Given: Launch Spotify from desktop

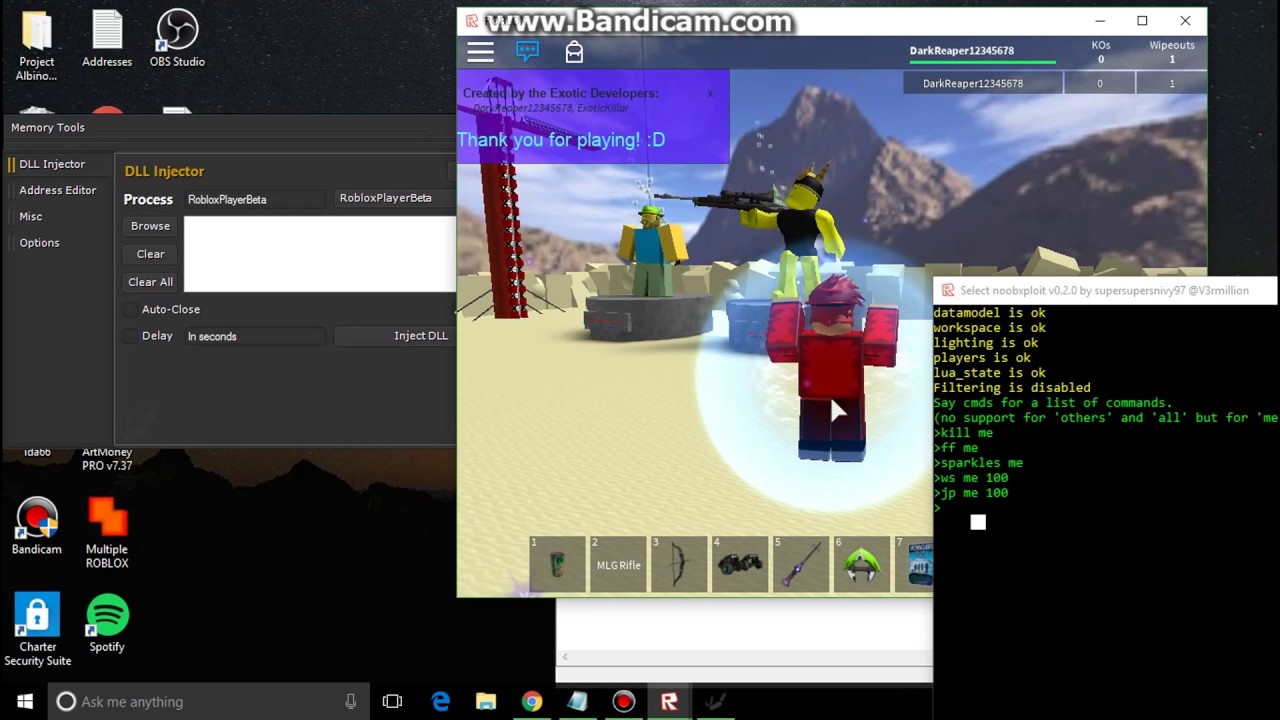Looking at the screenshot, I should tap(107, 623).
